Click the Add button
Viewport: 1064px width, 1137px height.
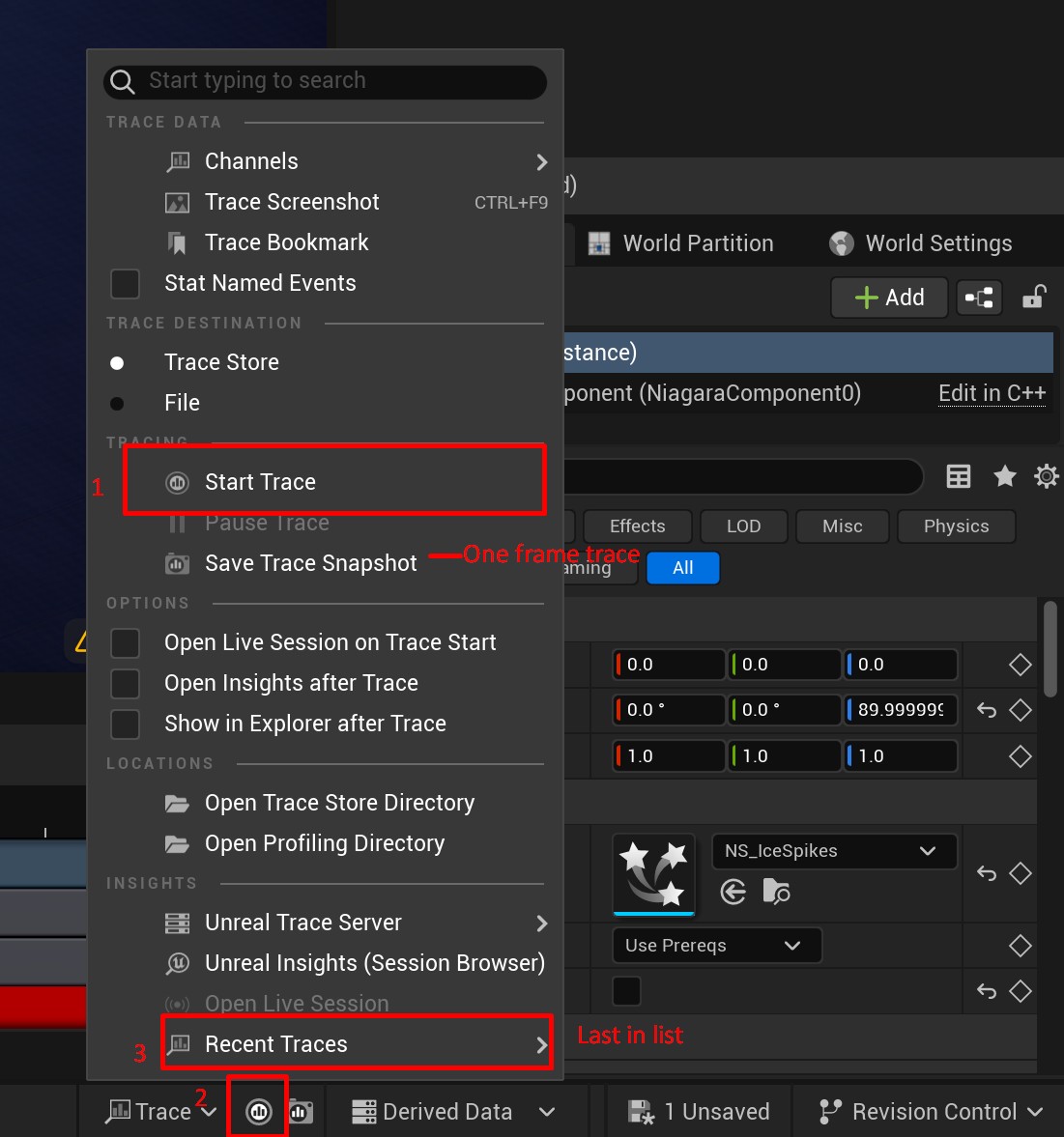tap(888, 298)
